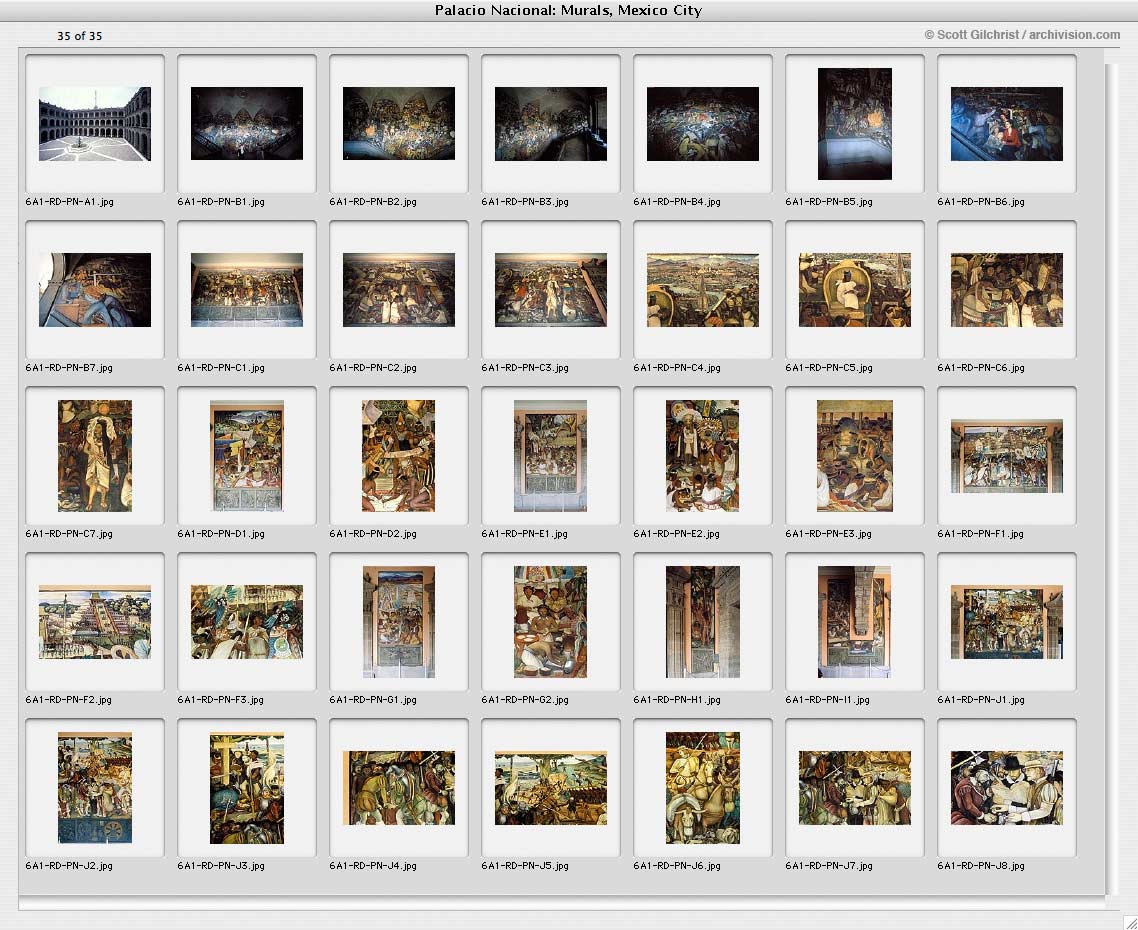Open thumbnail 6A1-RD-PN-A1.jpg courtyard photo
Image resolution: width=1138 pixels, height=930 pixels.
tap(95, 124)
